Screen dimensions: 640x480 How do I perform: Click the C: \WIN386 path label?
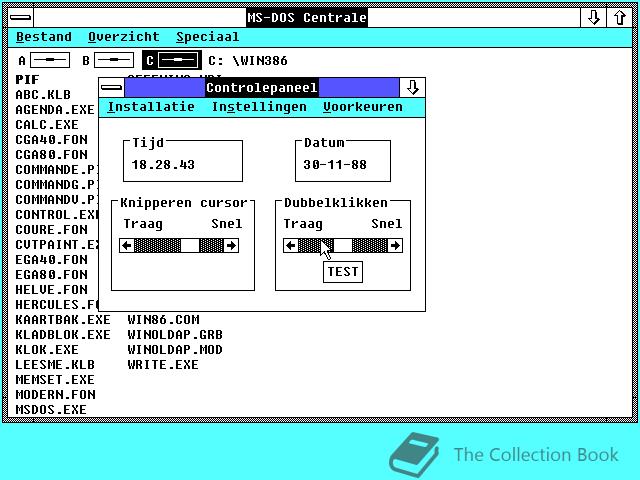pyautogui.click(x=248, y=61)
